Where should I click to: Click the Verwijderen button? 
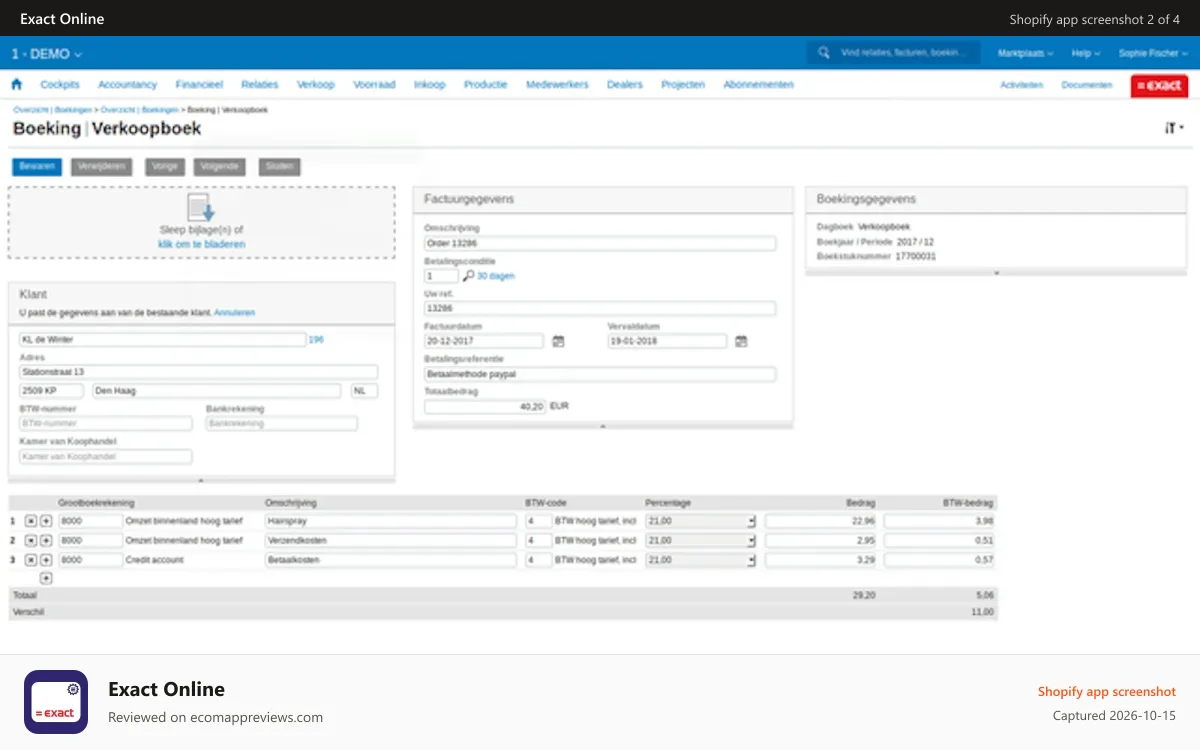click(102, 167)
